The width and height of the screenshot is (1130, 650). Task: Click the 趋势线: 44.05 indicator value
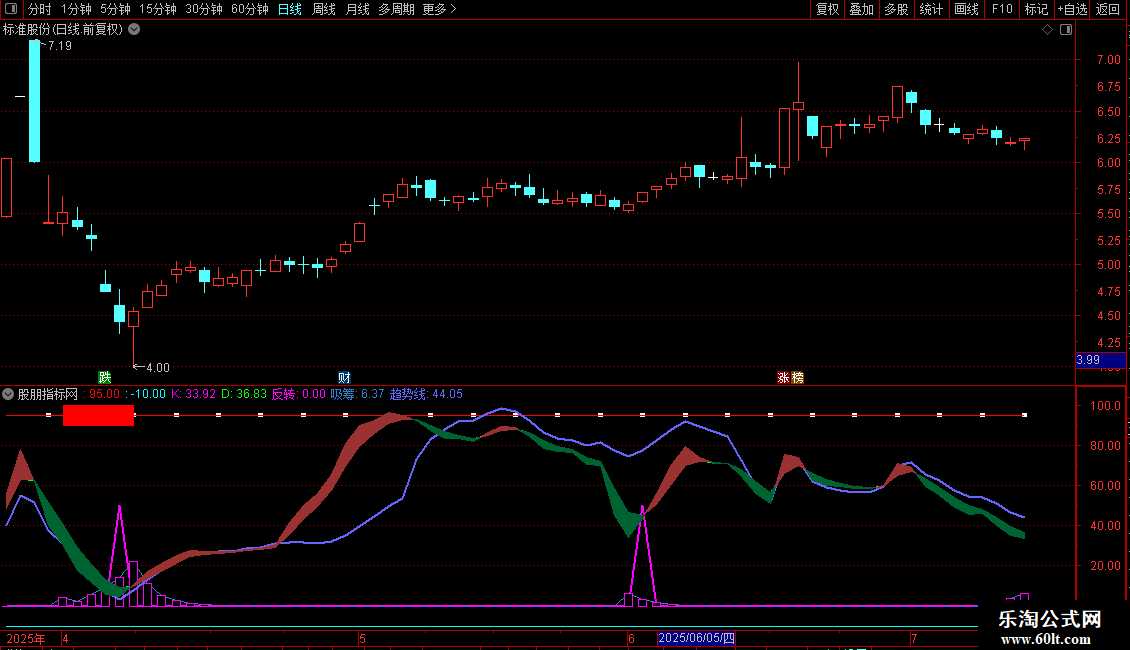426,394
